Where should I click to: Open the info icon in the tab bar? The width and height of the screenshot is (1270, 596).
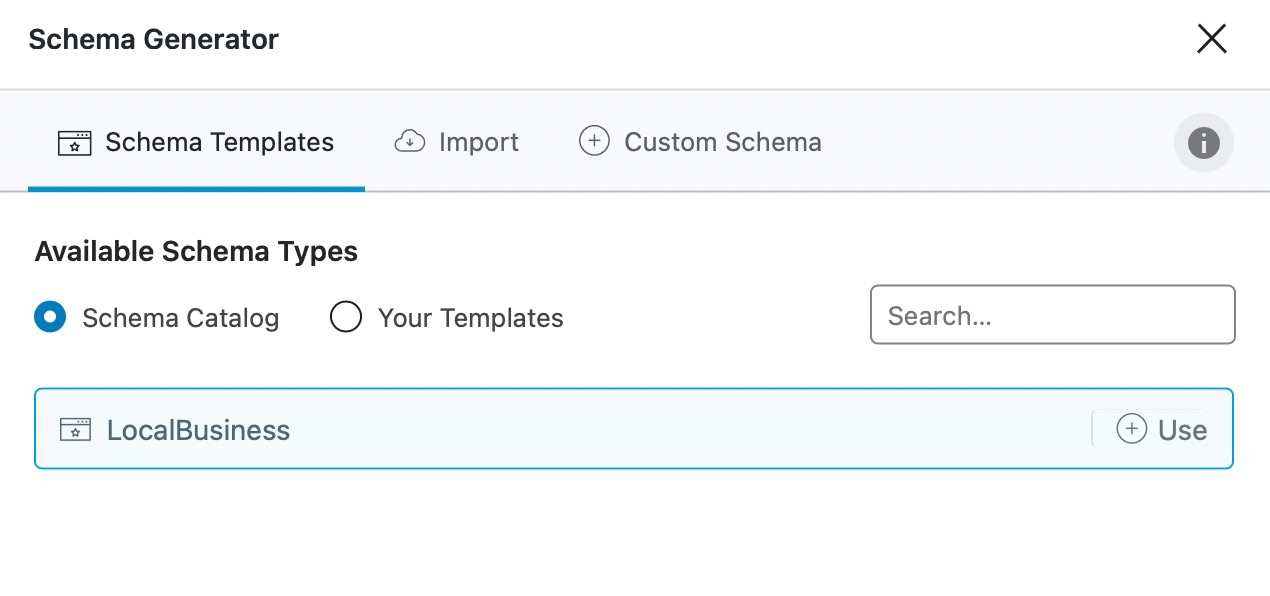pos(1203,143)
